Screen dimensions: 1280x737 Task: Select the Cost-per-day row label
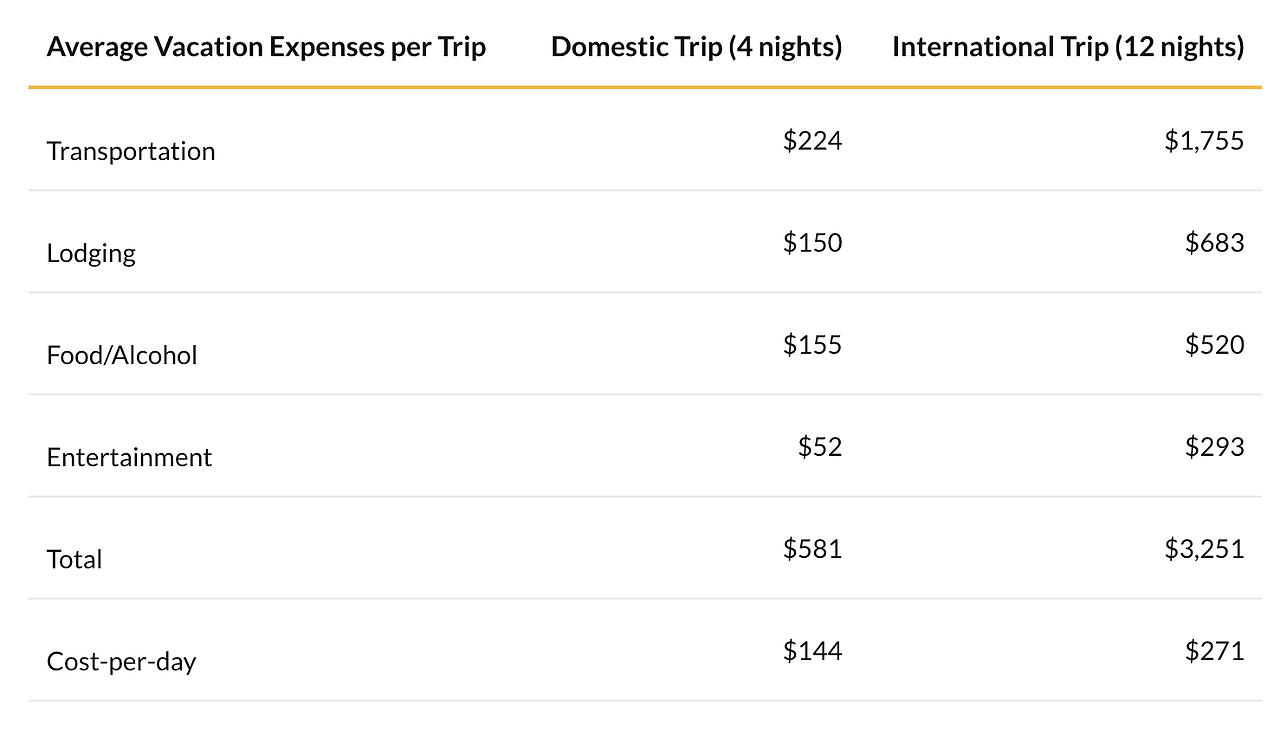121,661
